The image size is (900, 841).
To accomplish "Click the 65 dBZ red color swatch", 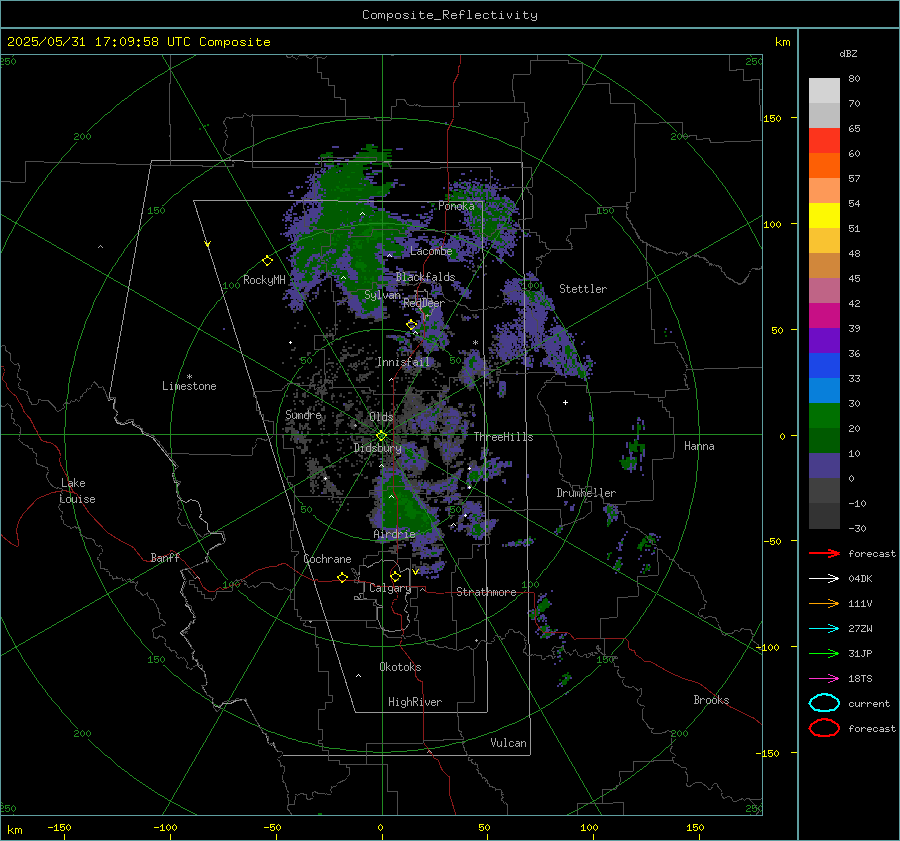I will (824, 141).
